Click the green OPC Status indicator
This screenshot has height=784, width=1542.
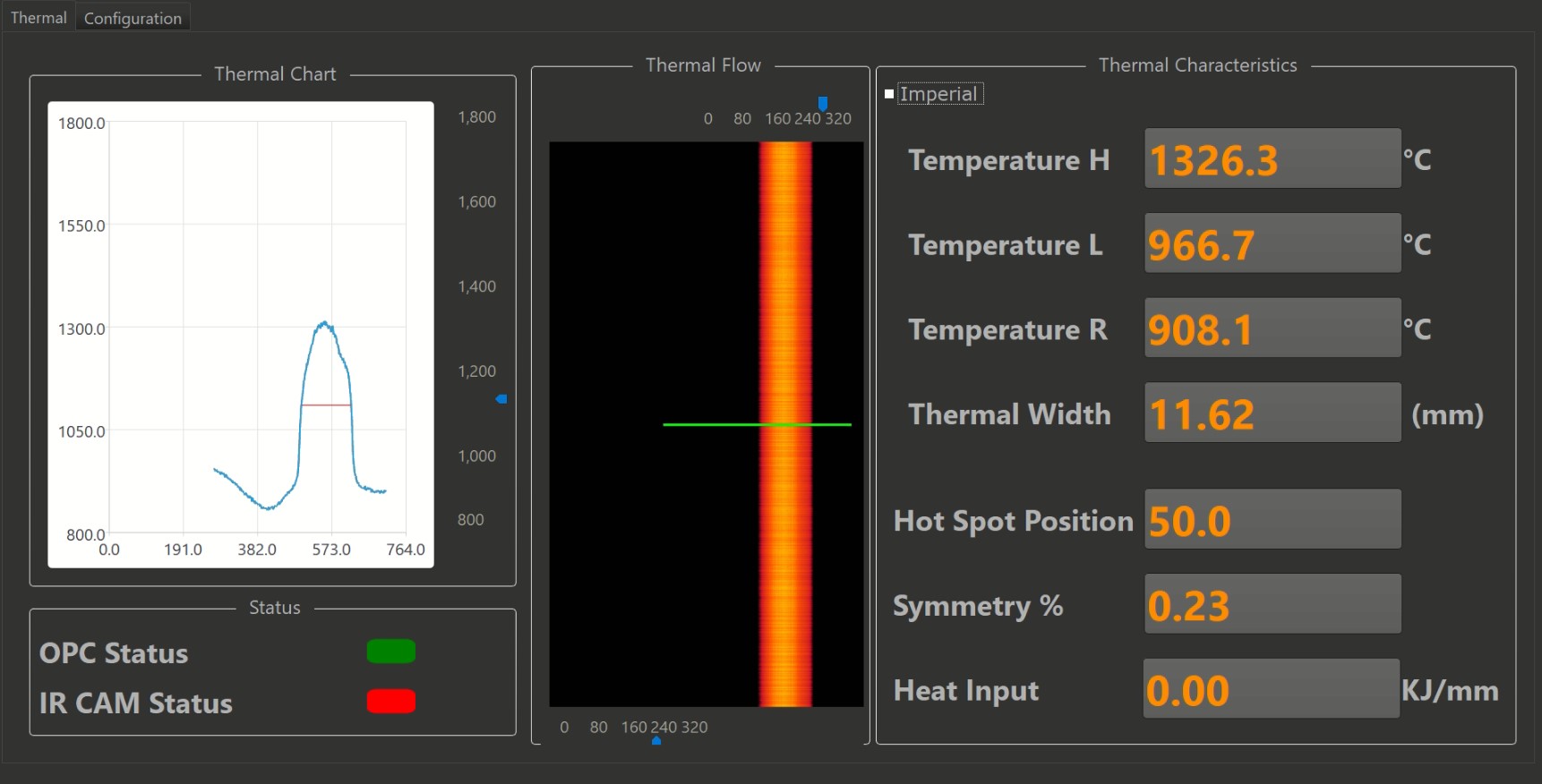pyautogui.click(x=390, y=652)
